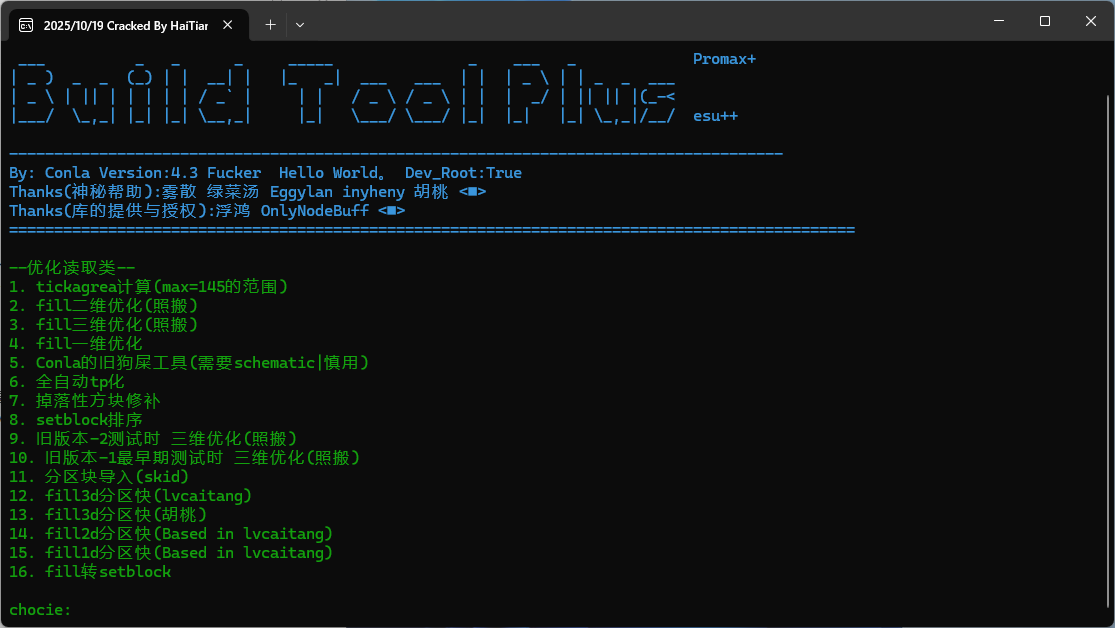Viewport: 1115px width, 628px height.
Task: Click the chocie: input prompt
Action: [40, 610]
